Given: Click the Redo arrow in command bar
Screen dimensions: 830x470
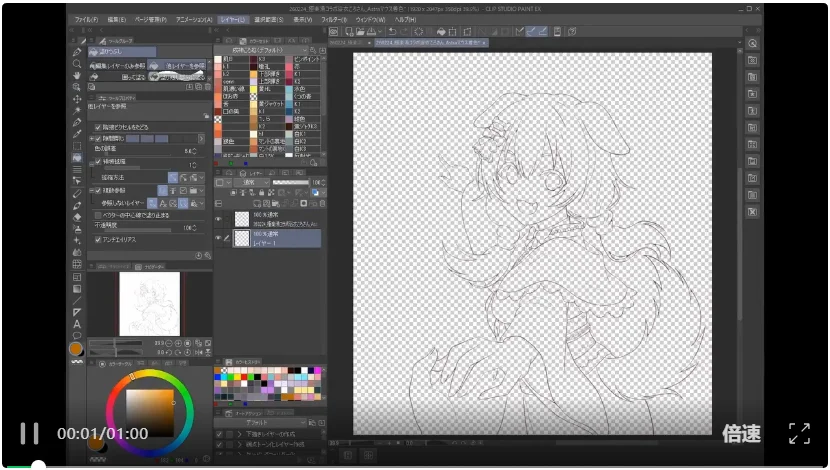Looking at the screenshot, I should pos(405,31).
